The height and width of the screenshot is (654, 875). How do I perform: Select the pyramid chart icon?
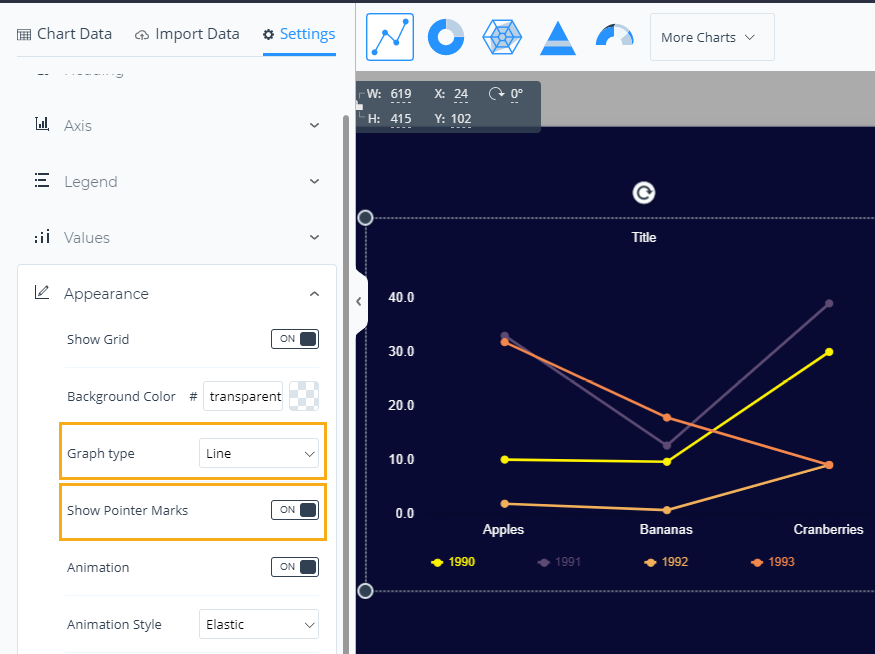(x=558, y=38)
